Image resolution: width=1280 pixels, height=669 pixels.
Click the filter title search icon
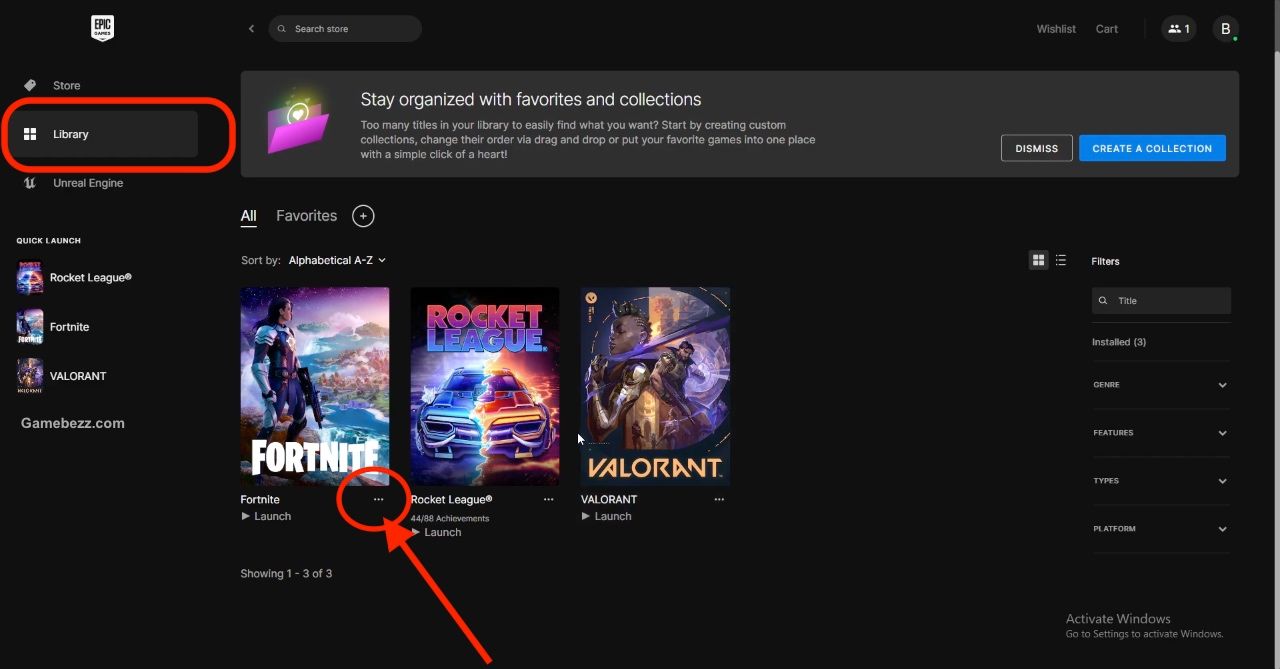1103,301
